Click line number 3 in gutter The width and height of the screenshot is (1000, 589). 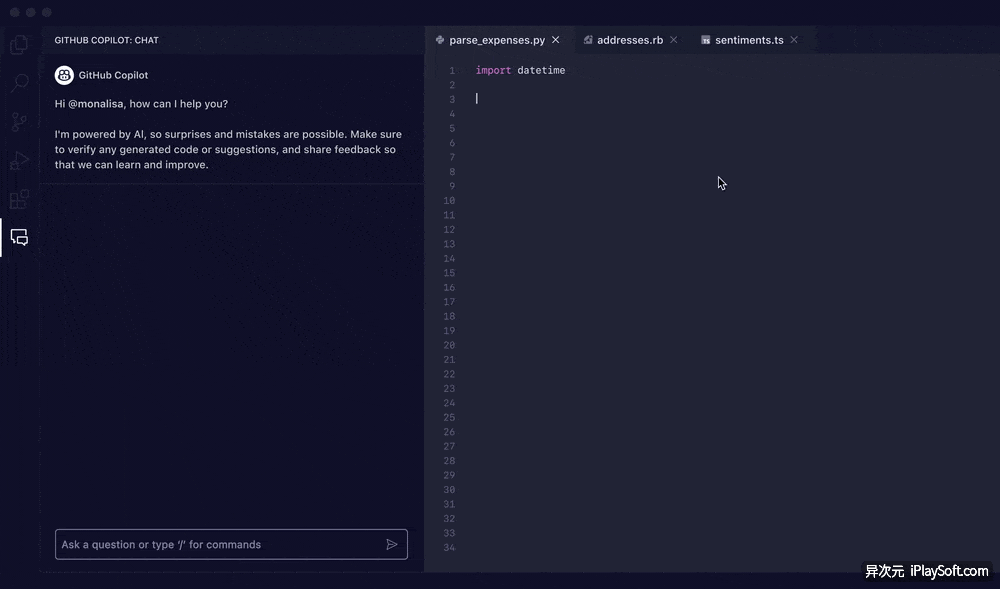(452, 99)
